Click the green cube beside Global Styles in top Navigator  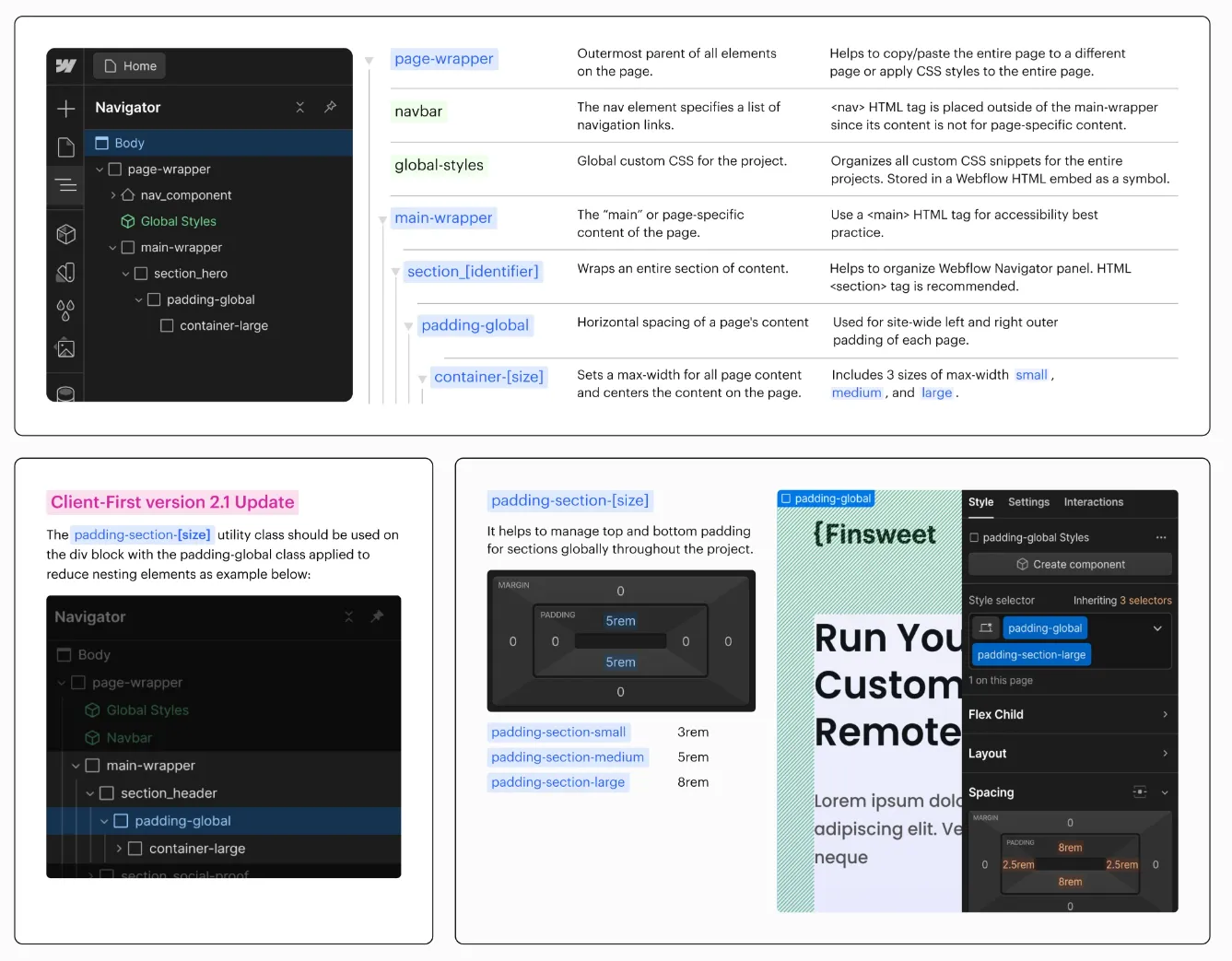pyautogui.click(x=128, y=221)
